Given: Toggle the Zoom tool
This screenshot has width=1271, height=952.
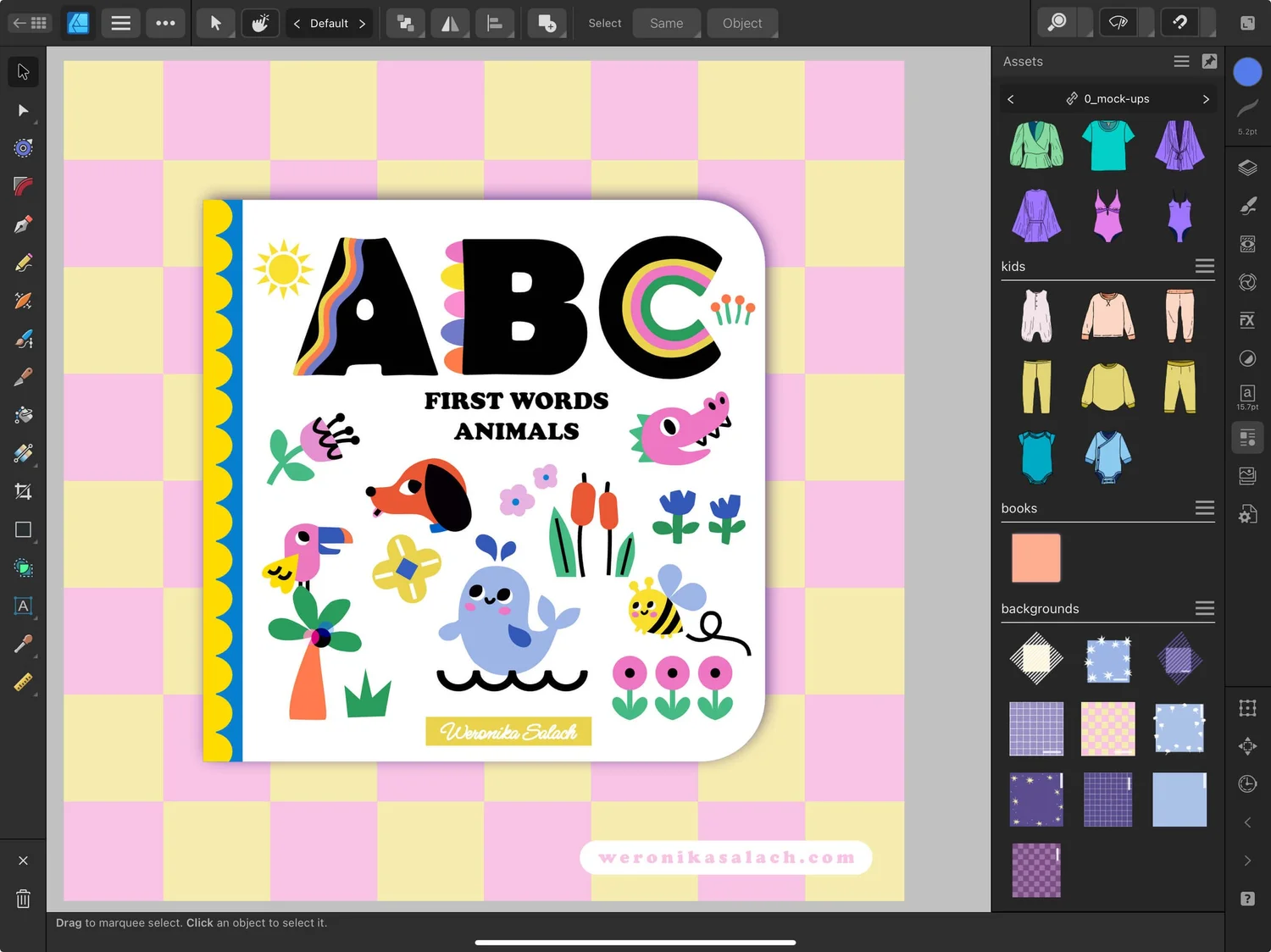Looking at the screenshot, I should (x=1056, y=23).
